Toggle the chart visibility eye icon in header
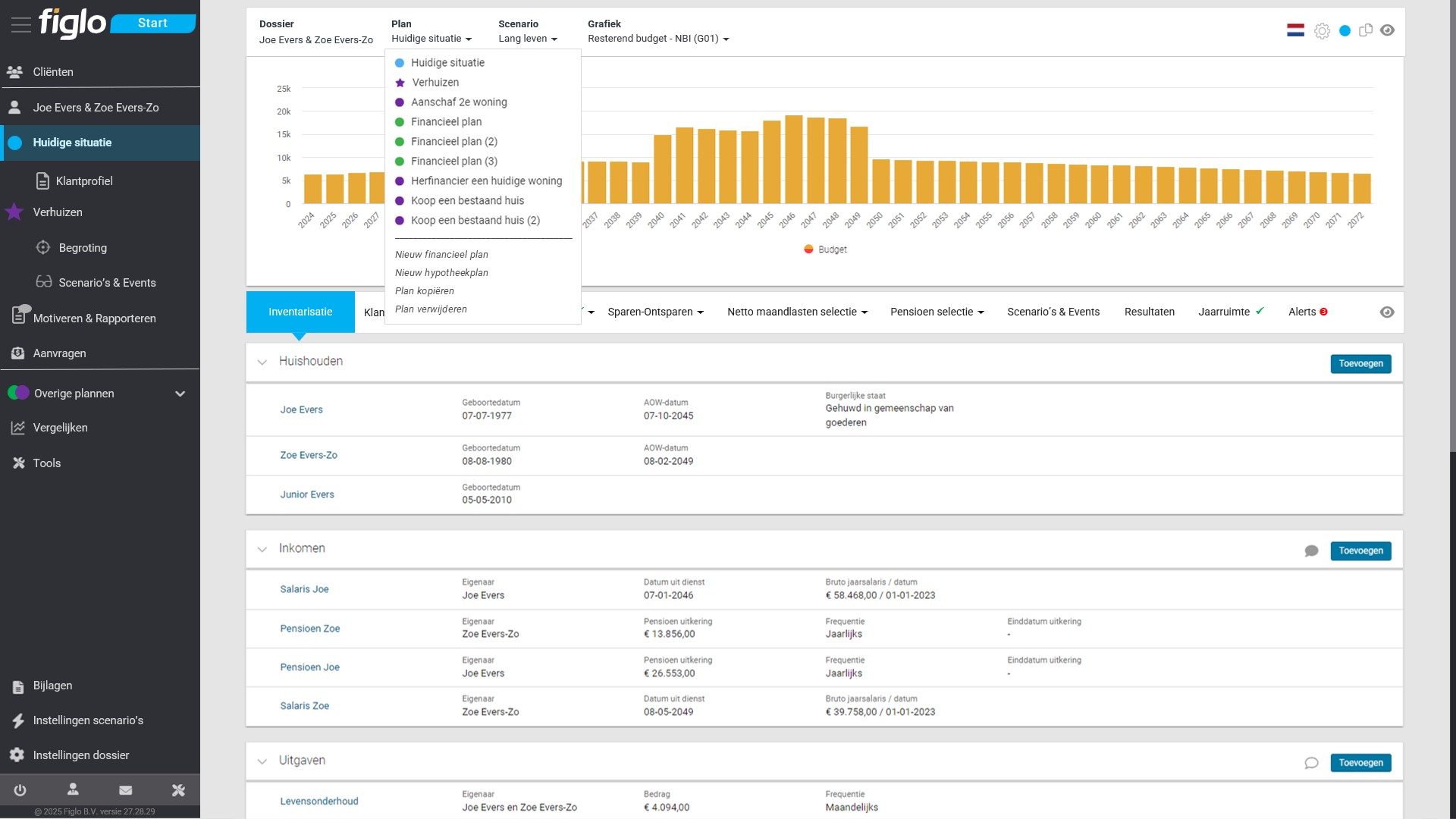 1387,30
